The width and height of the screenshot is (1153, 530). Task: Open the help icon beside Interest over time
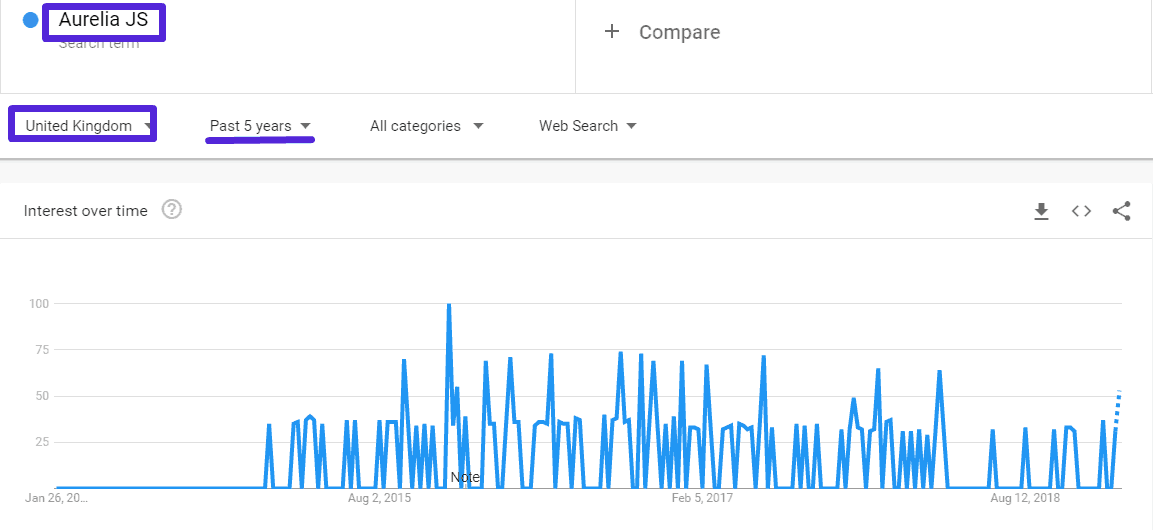click(172, 210)
